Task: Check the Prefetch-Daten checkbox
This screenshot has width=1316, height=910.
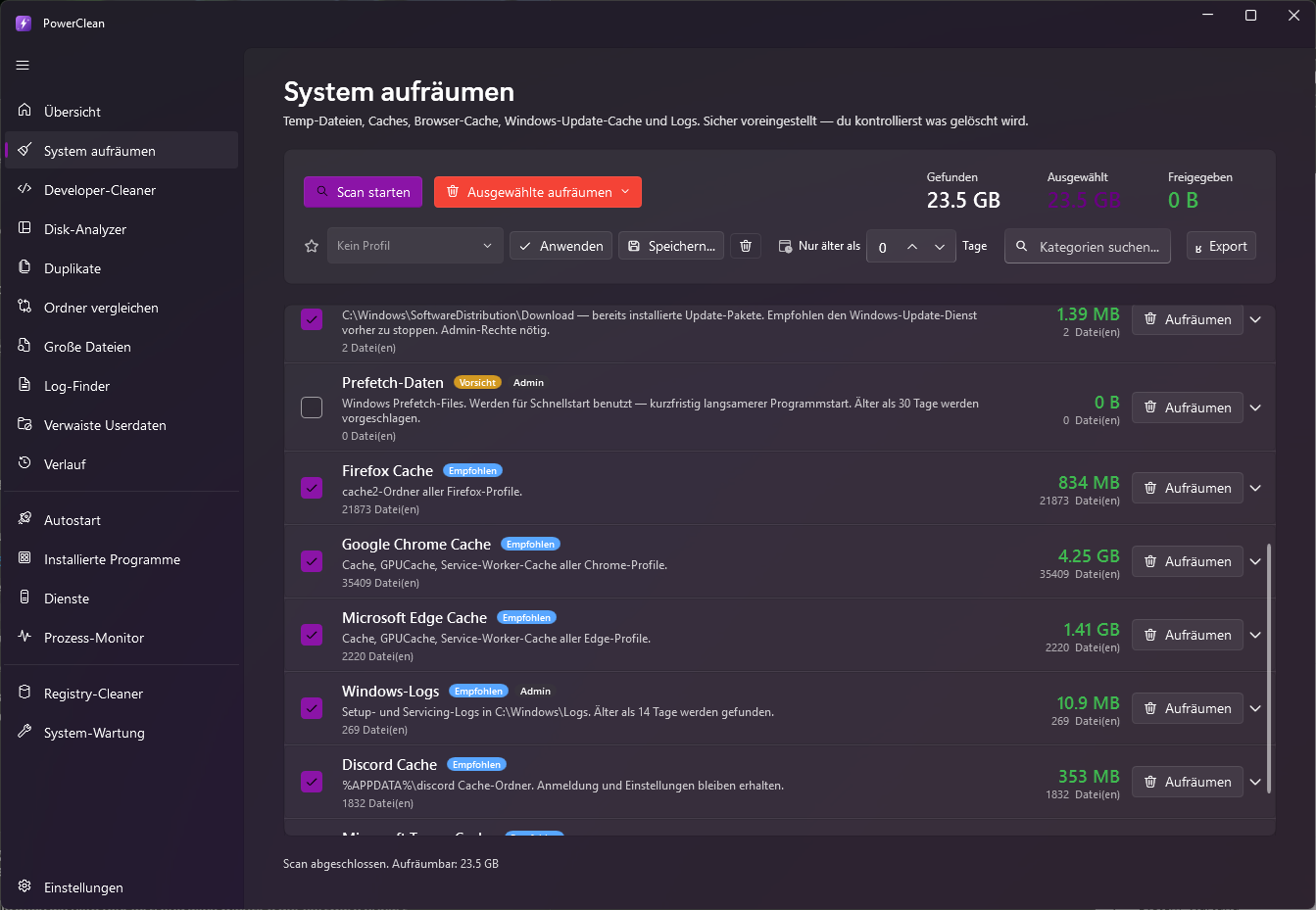Action: click(x=312, y=407)
